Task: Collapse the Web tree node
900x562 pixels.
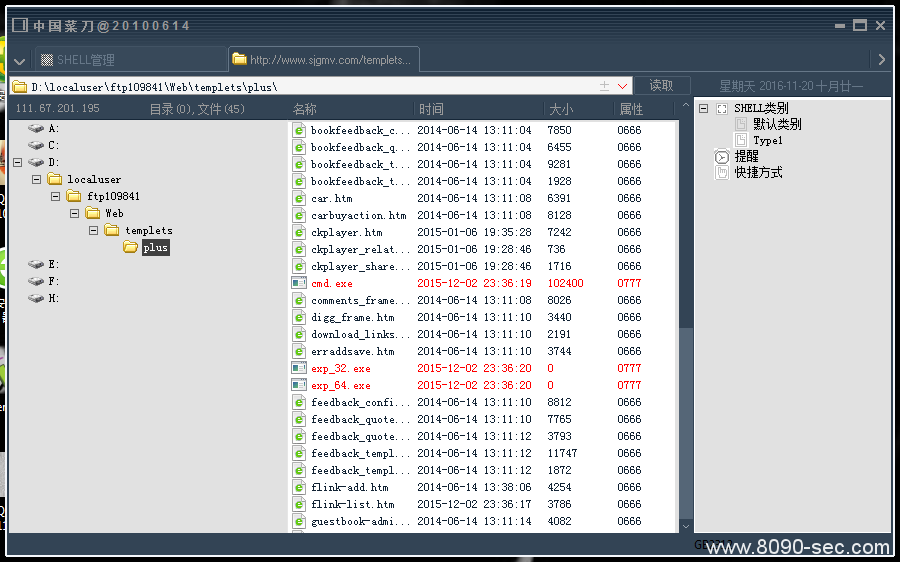Action: coord(75,214)
